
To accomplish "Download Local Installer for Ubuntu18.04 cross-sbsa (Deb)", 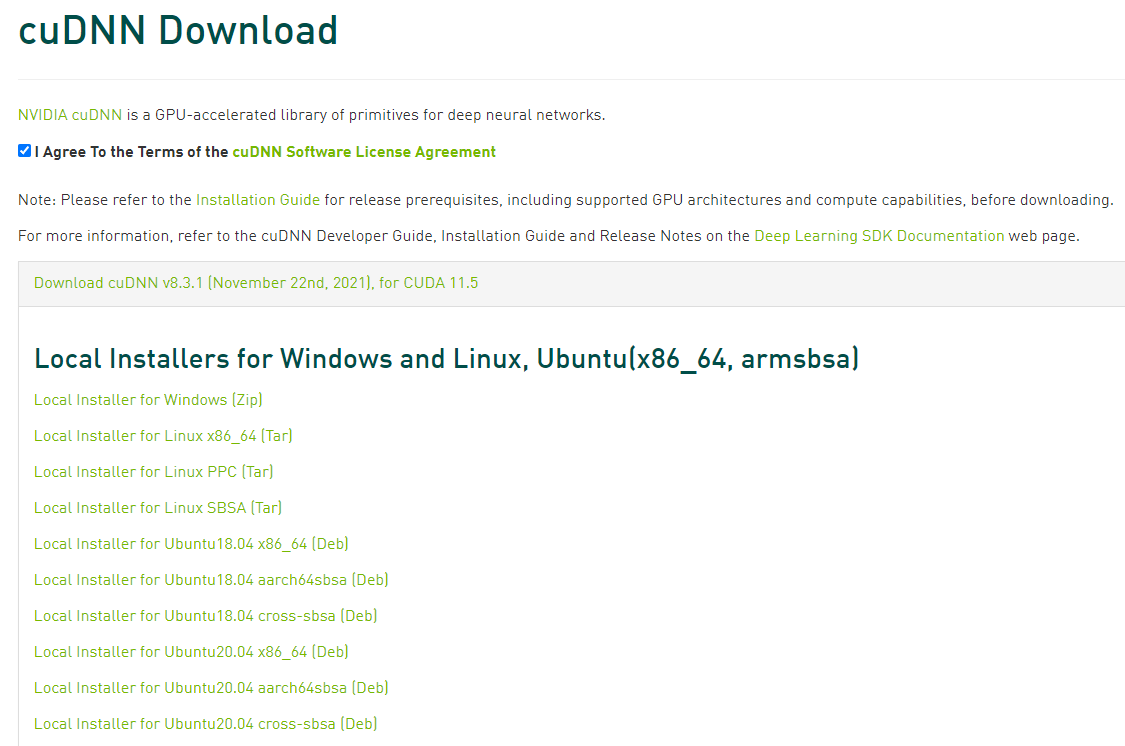I will 205,615.
